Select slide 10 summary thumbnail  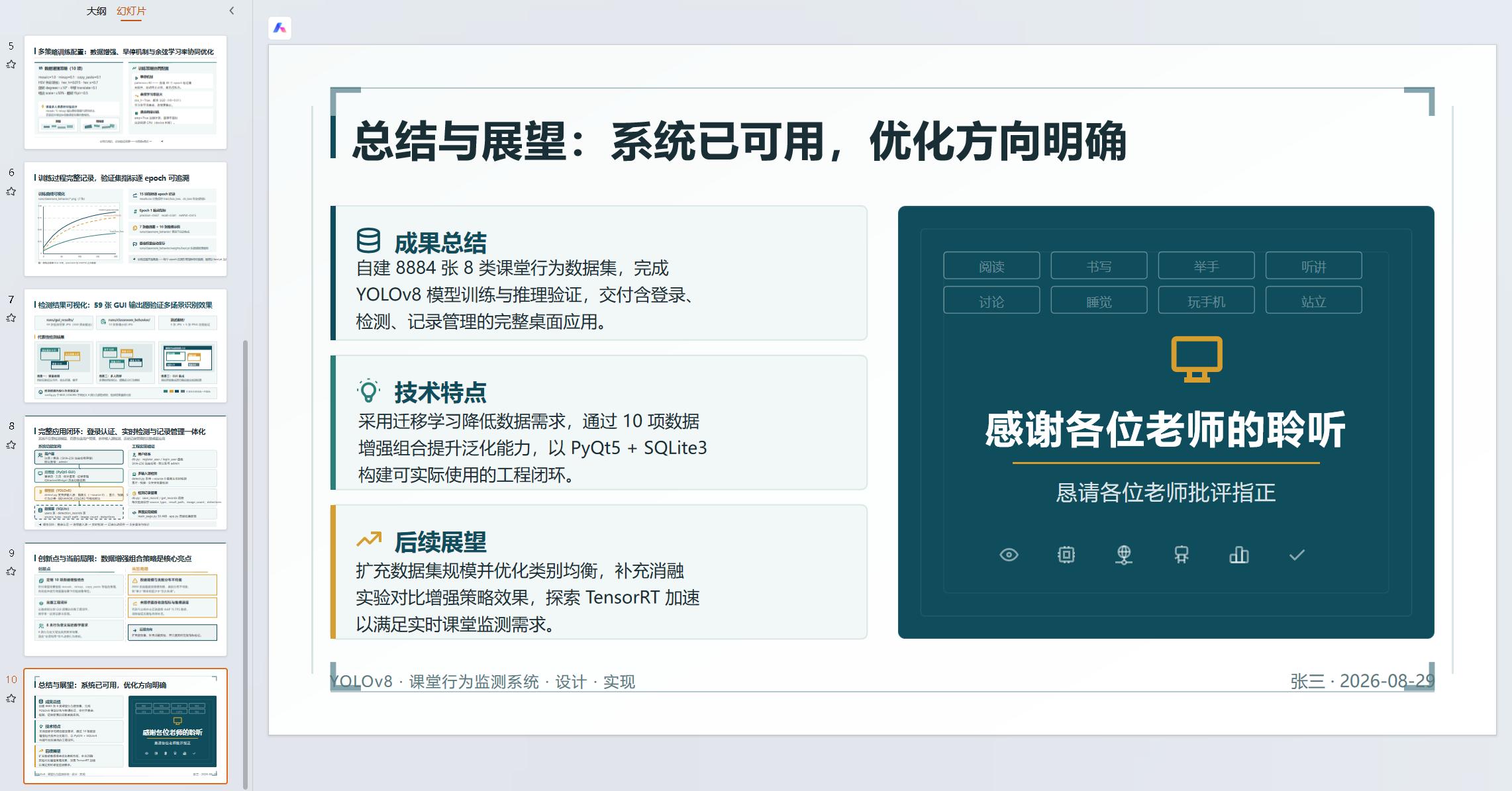click(x=126, y=726)
